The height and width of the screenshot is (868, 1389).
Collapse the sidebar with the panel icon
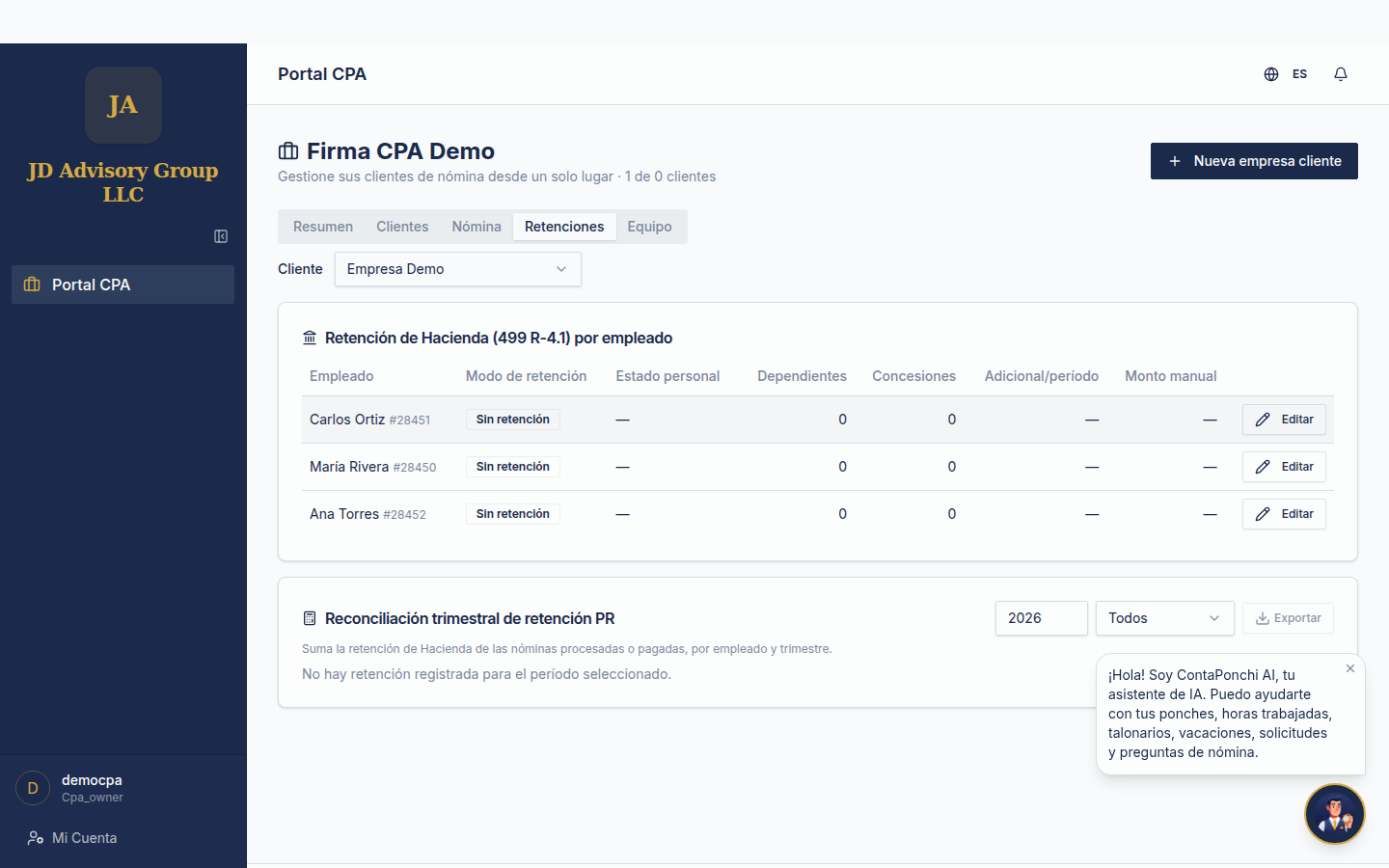(x=221, y=236)
